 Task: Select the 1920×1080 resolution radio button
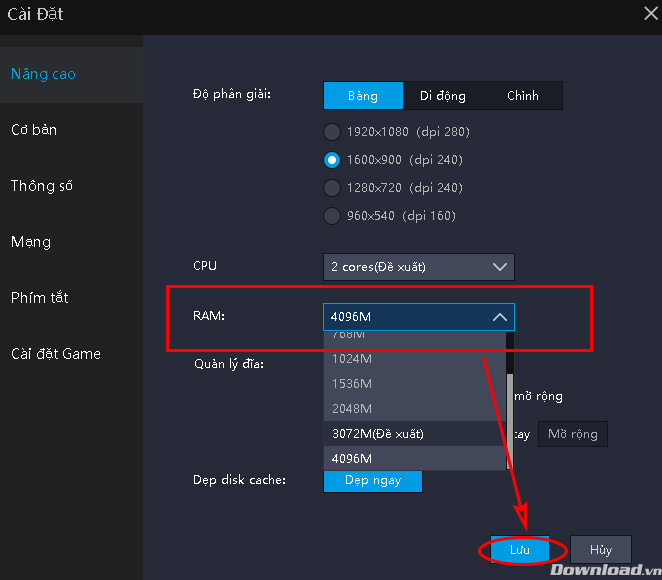(x=332, y=132)
